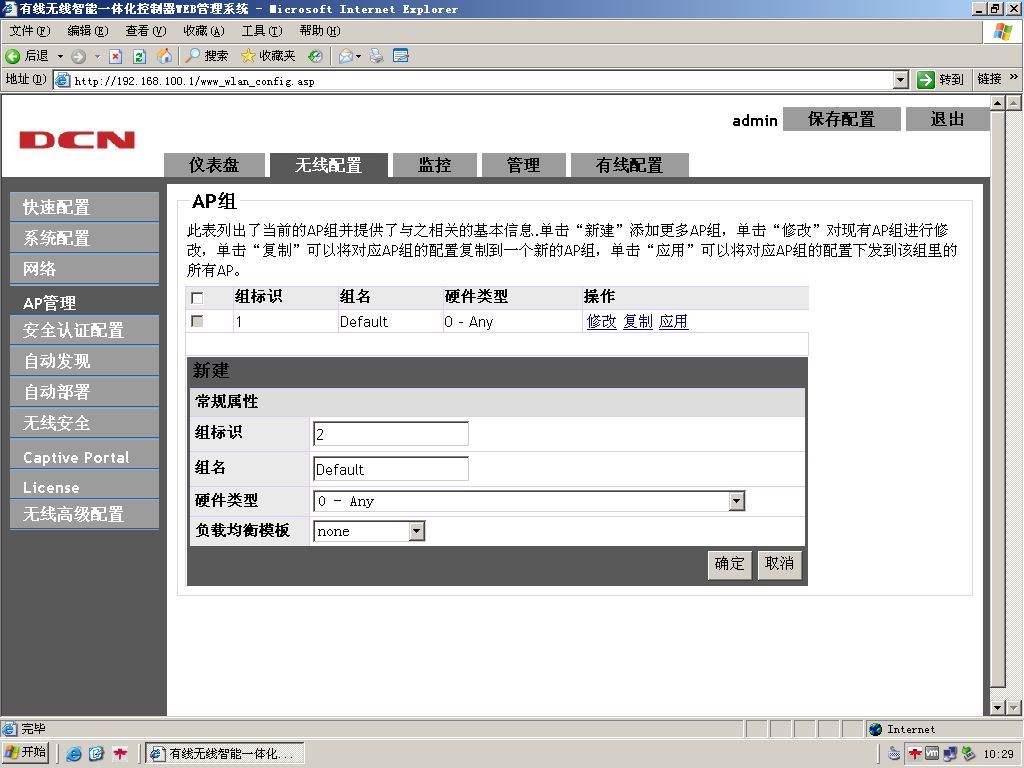Click the URL address bar field
1024x768 pixels.
click(482, 80)
